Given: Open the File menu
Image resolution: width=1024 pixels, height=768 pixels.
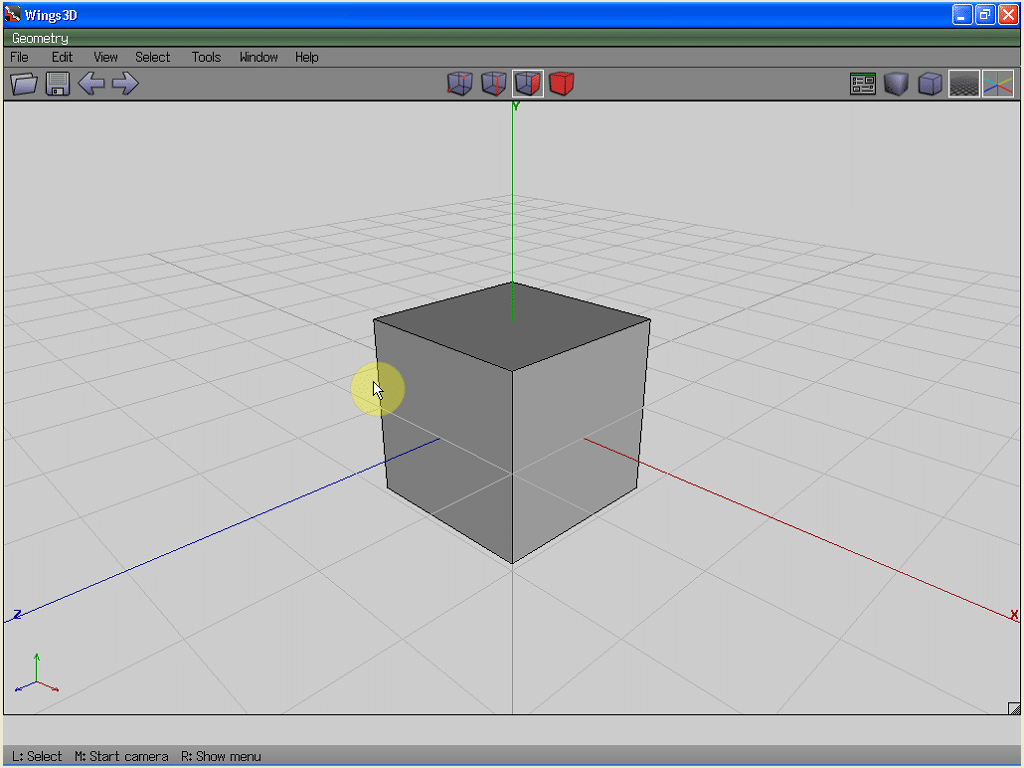Looking at the screenshot, I should [x=19, y=57].
